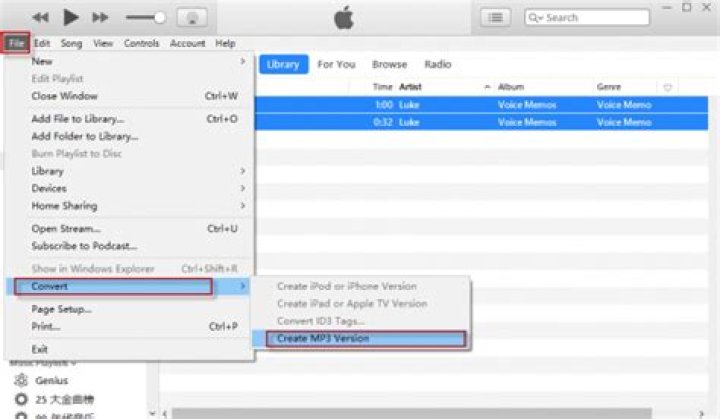Screen dimensions: 720x419
Task: Open the Account menu
Action: 187,43
